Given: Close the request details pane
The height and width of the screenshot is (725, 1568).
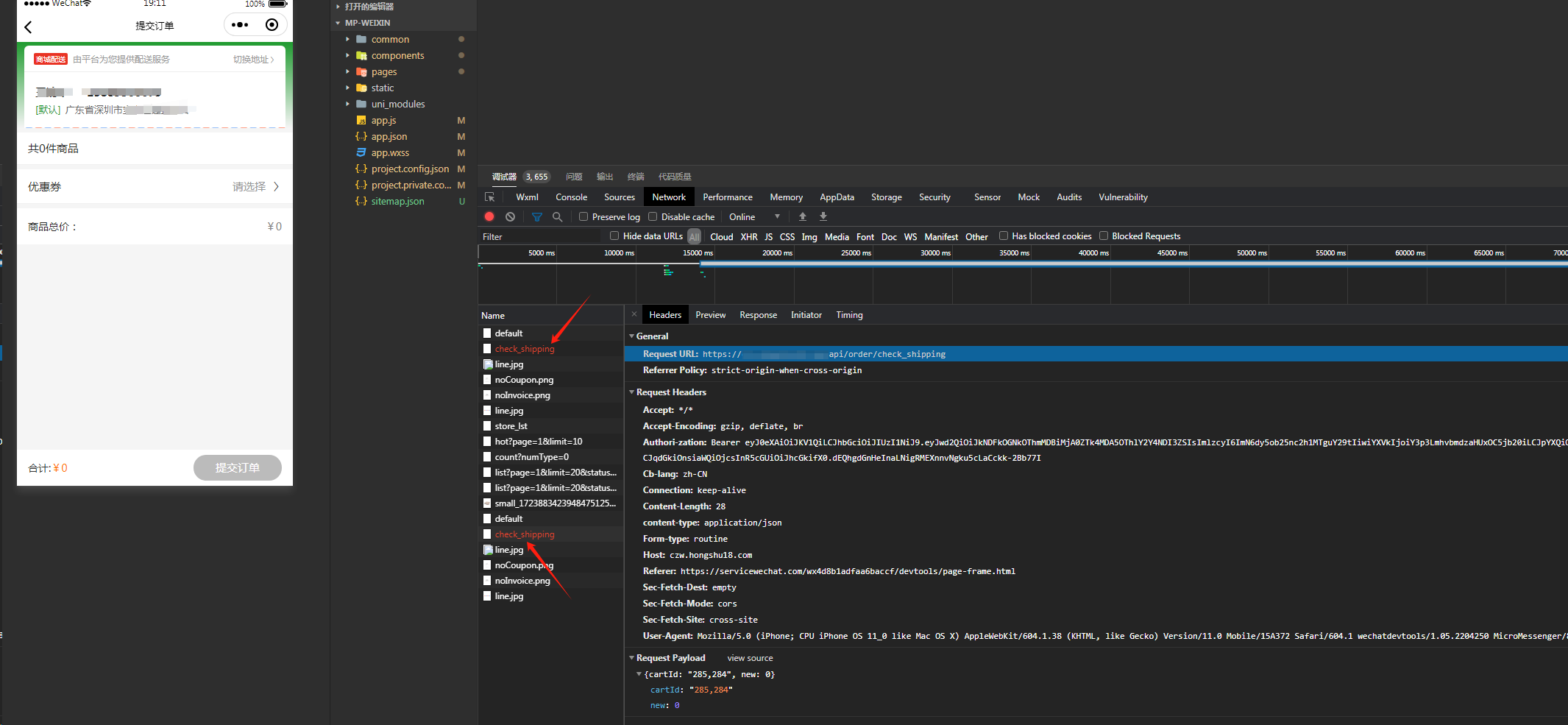Looking at the screenshot, I should tap(634, 314).
